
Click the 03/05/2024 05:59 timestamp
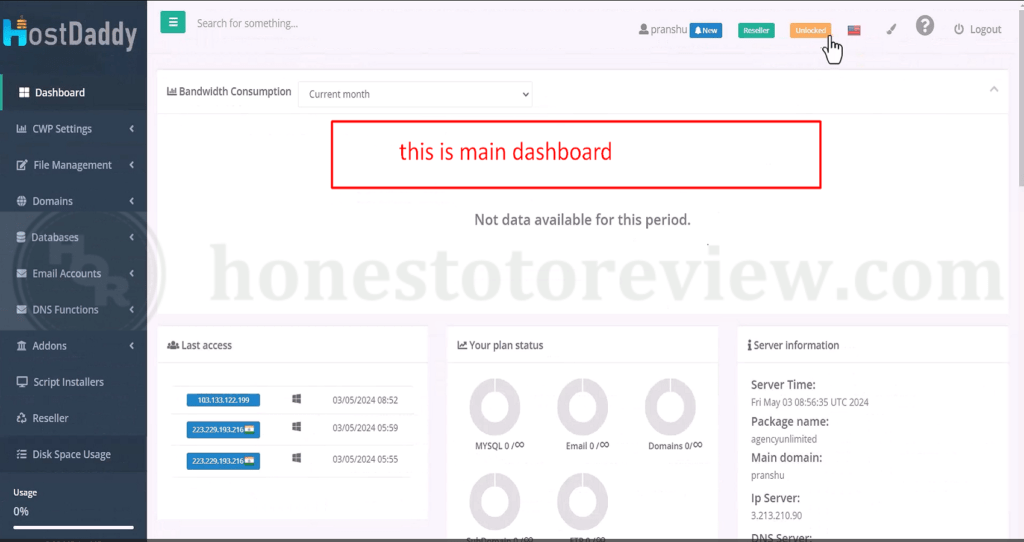(x=365, y=428)
